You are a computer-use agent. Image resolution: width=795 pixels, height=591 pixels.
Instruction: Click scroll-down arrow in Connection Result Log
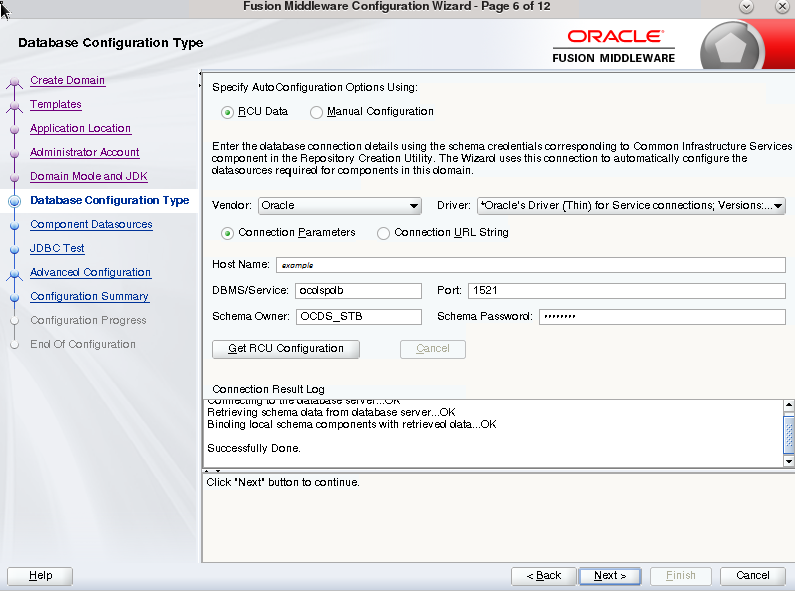[788, 461]
